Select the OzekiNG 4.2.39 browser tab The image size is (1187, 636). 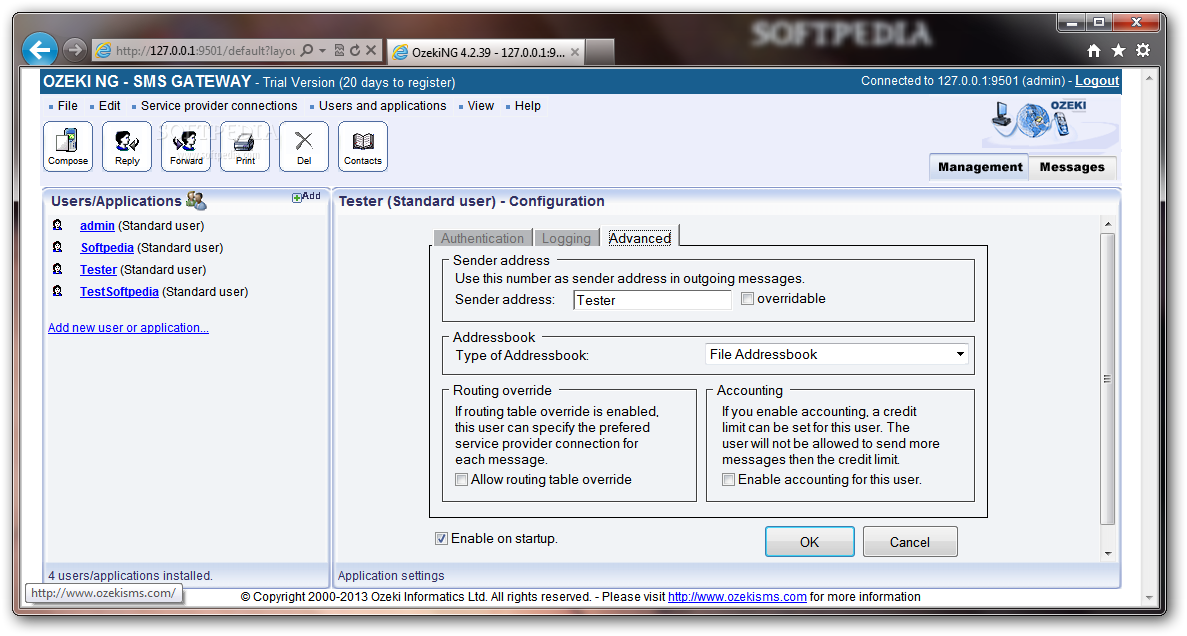(486, 52)
